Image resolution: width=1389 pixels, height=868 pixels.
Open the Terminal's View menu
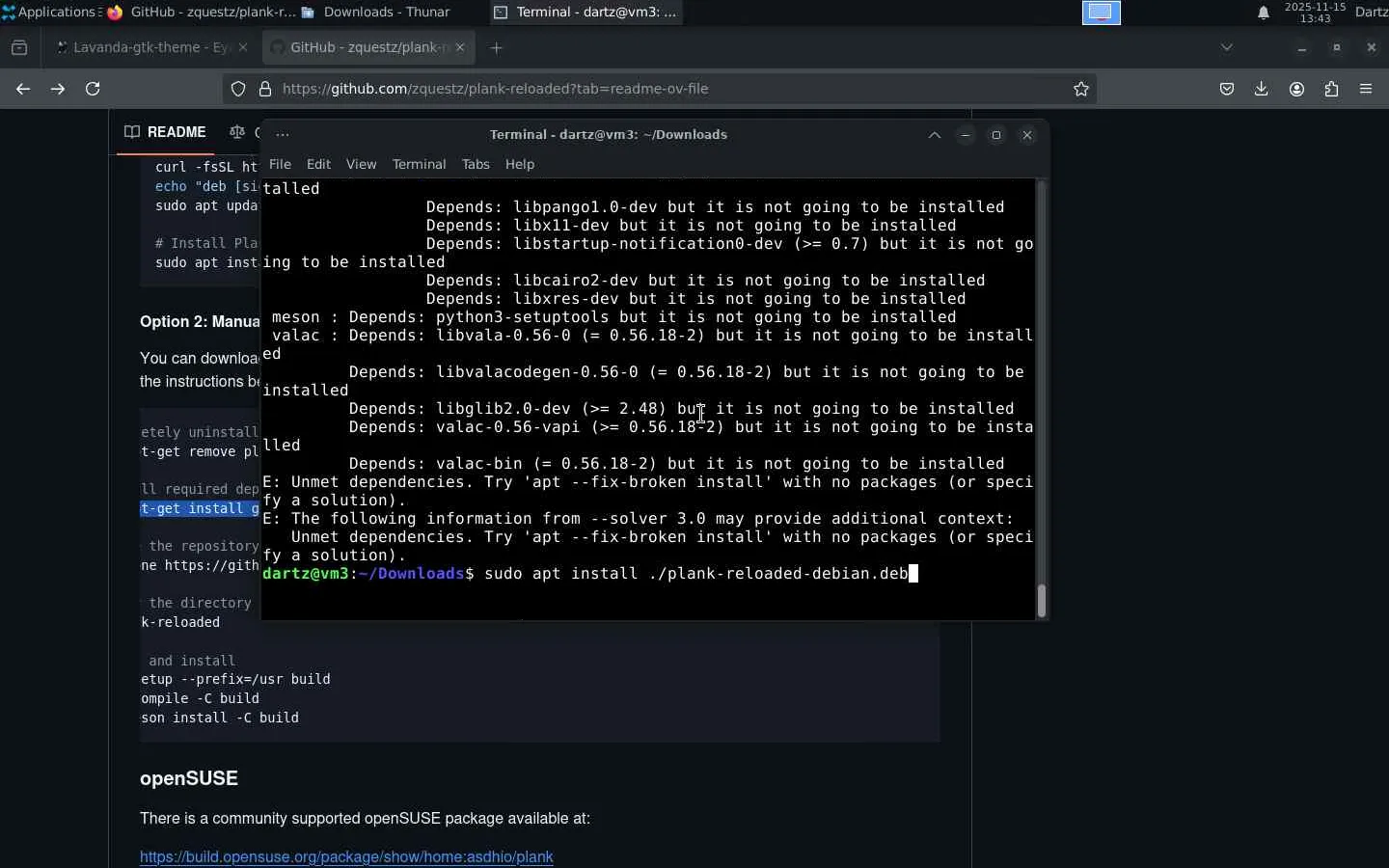point(362,164)
